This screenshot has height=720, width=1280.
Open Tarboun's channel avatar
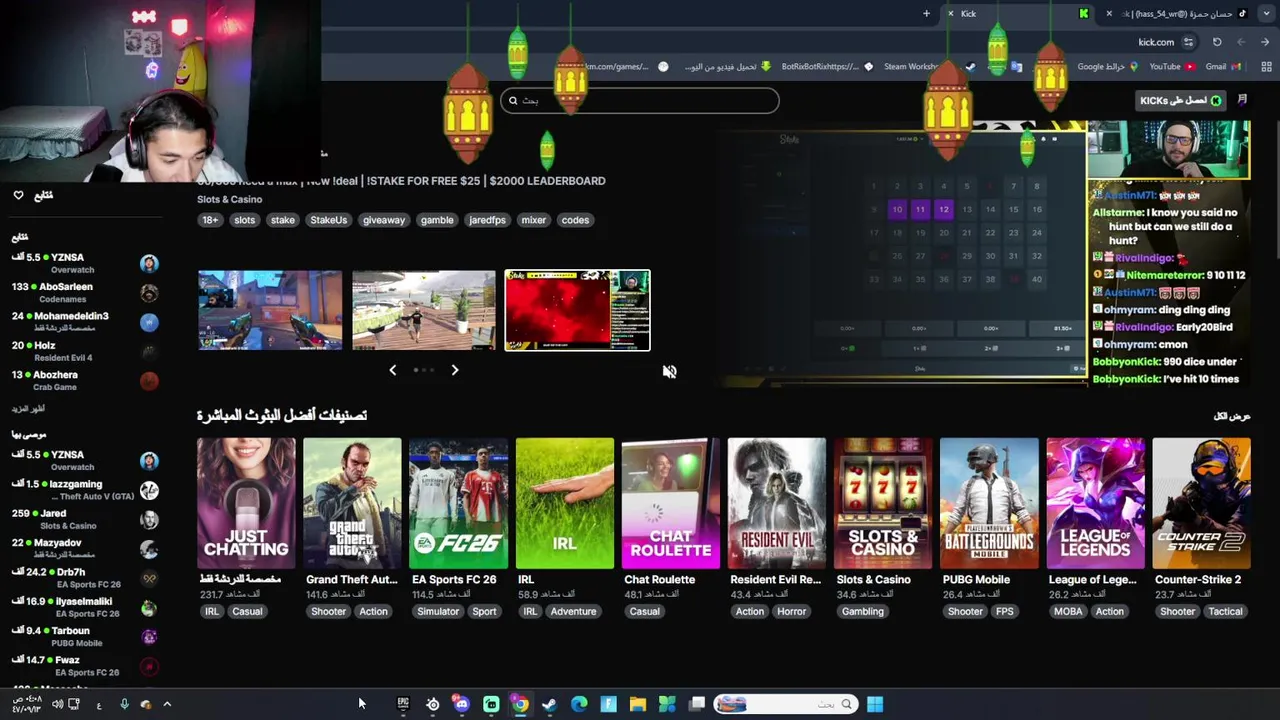(x=149, y=637)
